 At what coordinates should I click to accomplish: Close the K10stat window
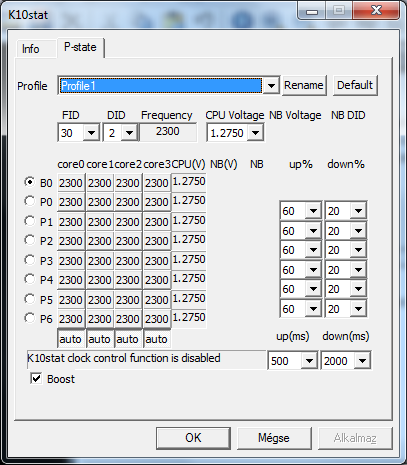376,10
